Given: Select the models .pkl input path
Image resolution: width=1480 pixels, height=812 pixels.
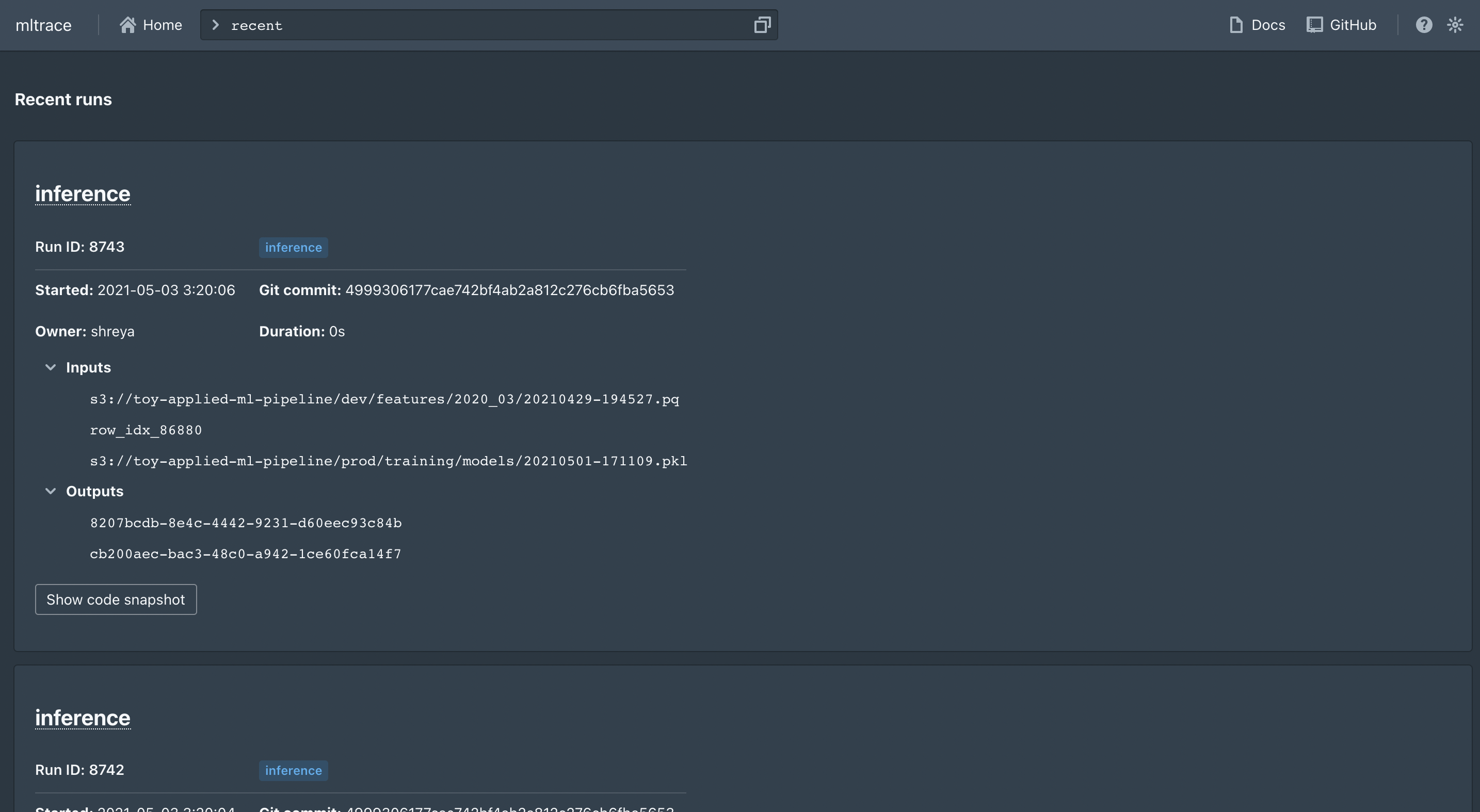Looking at the screenshot, I should tap(388, 461).
